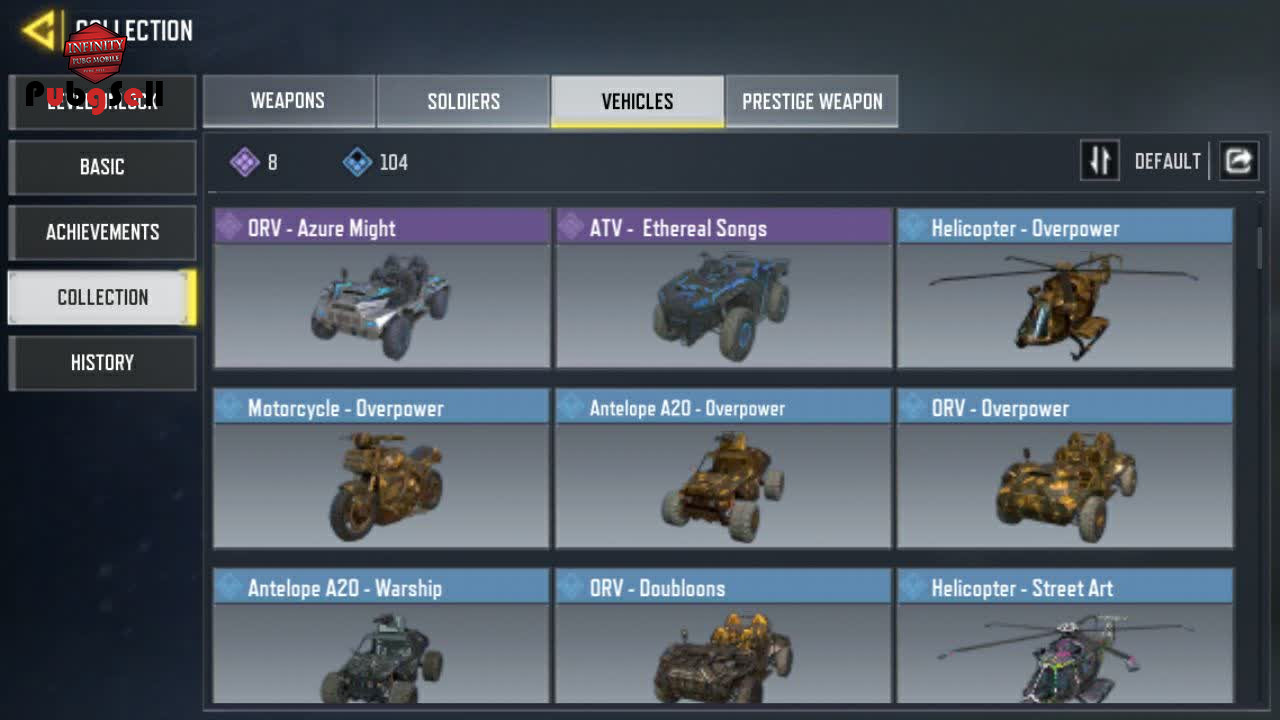Select the ORV - Azure Might vehicle
Viewport: 1280px width, 720px height.
382,288
